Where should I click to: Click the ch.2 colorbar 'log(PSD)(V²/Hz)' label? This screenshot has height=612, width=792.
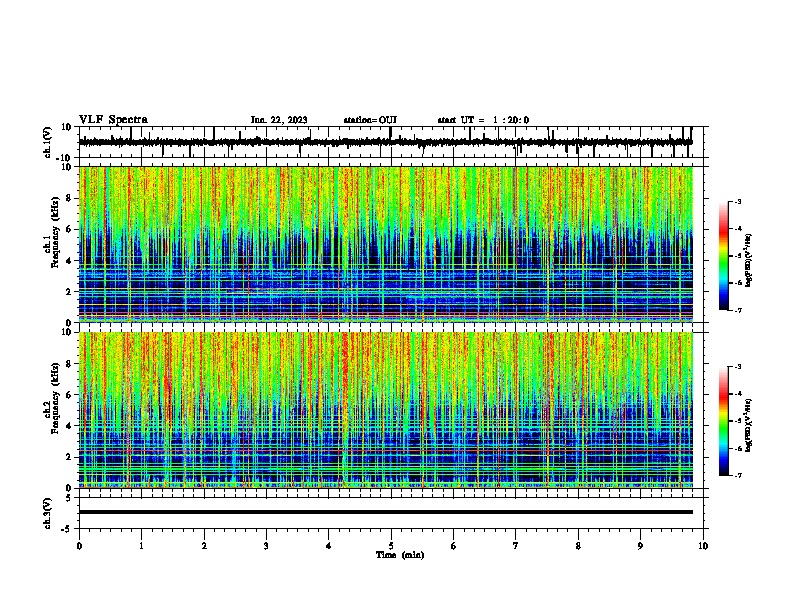coord(749,425)
